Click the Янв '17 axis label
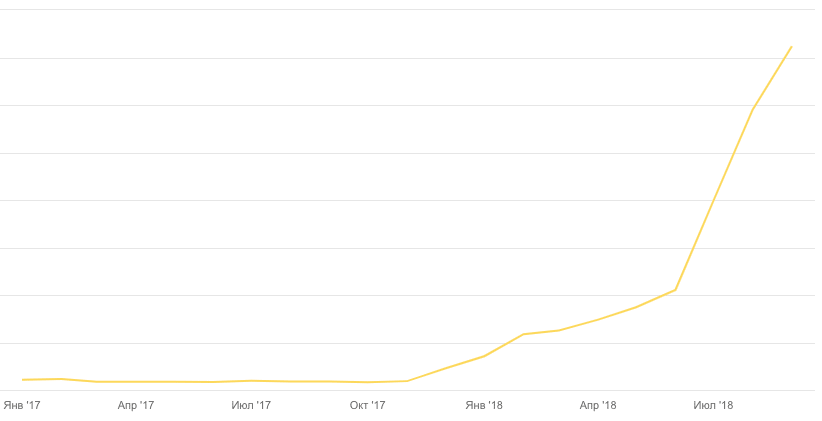Screen dimensions: 822x421 [x=22, y=405]
